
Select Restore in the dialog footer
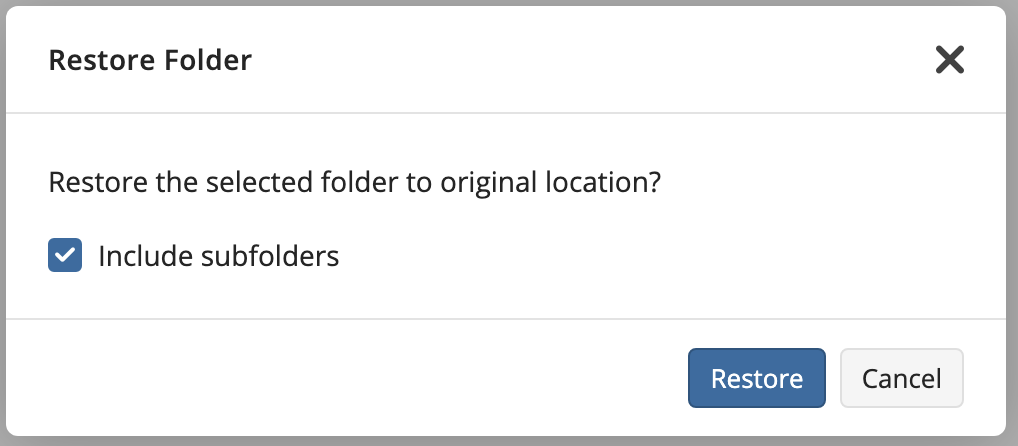pyautogui.click(x=756, y=378)
